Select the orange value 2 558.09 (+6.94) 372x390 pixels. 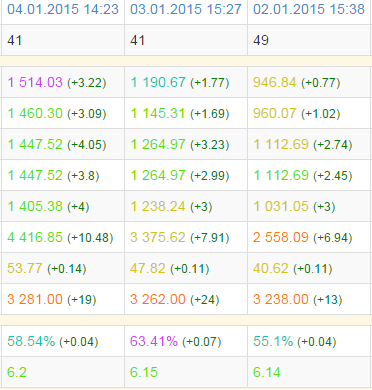303,238
